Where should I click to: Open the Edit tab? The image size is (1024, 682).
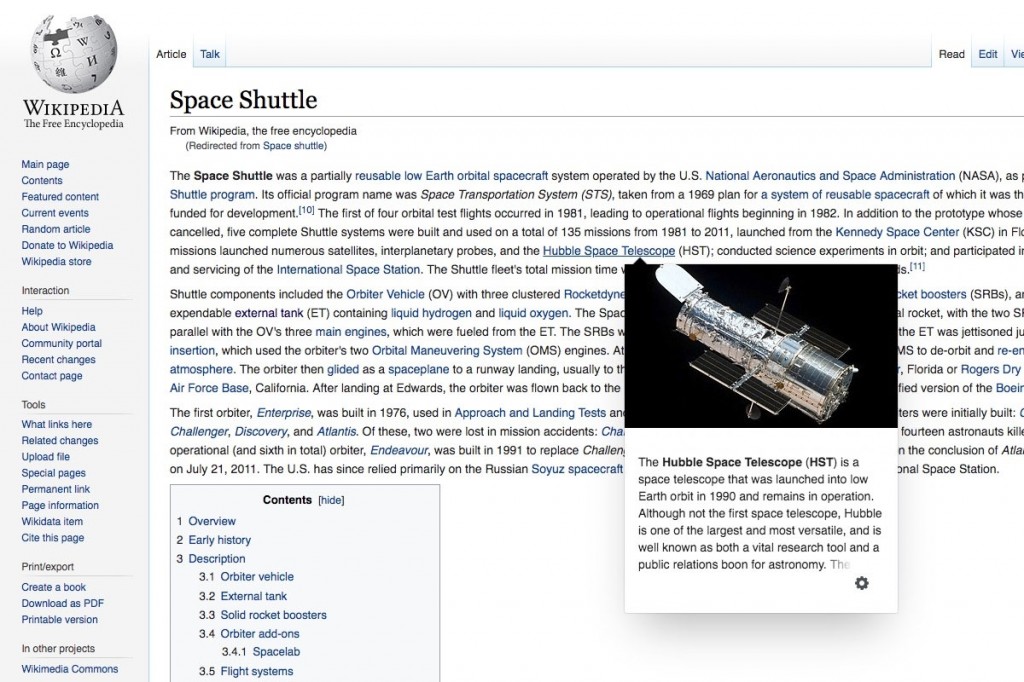click(987, 54)
